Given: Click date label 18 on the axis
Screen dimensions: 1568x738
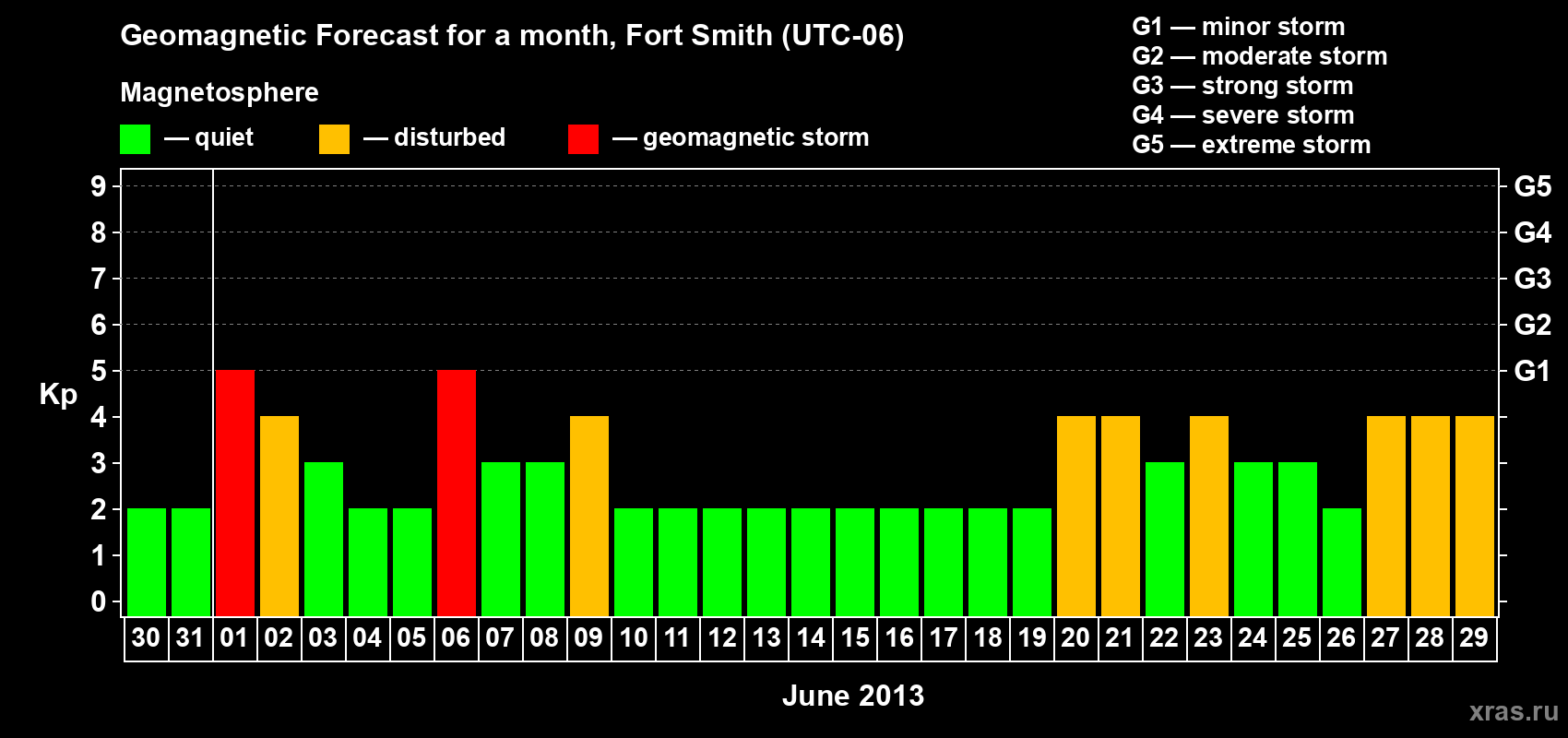Looking at the screenshot, I should [988, 638].
